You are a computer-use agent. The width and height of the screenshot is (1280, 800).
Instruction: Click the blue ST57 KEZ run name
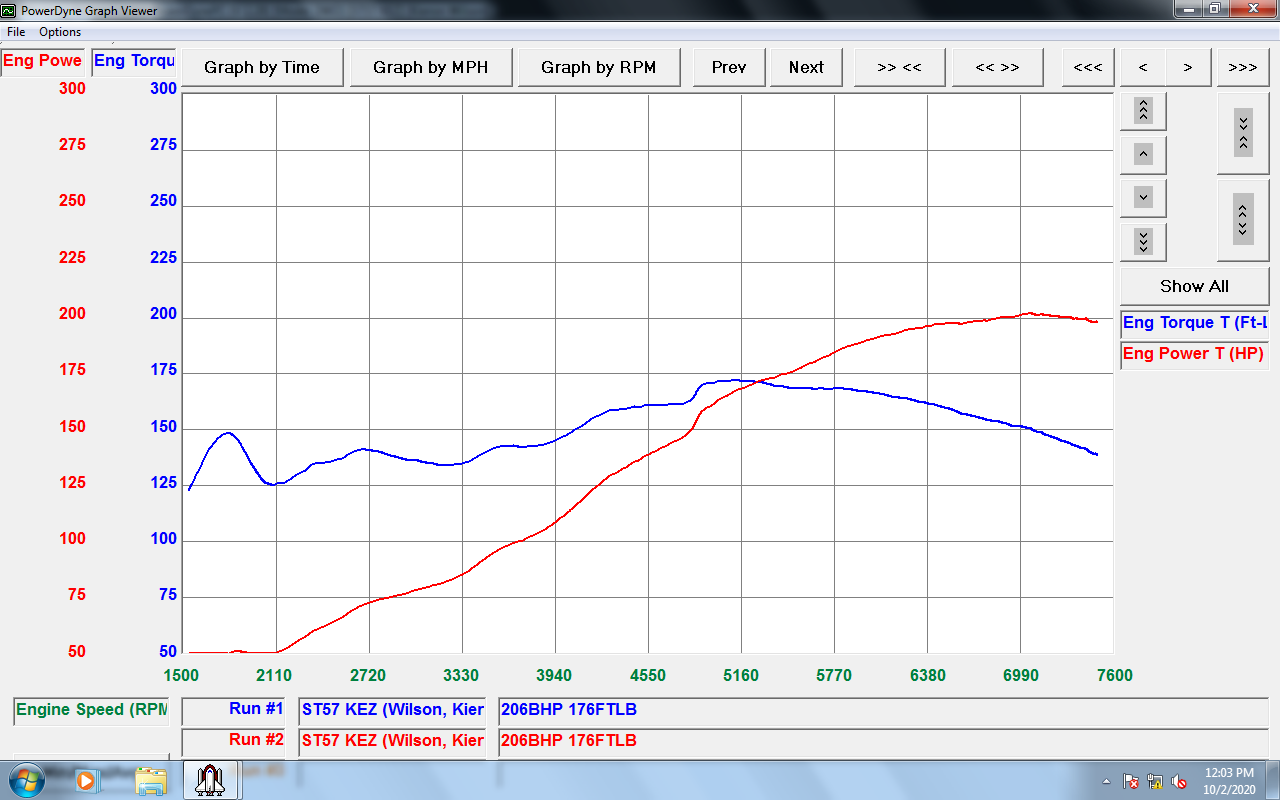click(x=393, y=710)
